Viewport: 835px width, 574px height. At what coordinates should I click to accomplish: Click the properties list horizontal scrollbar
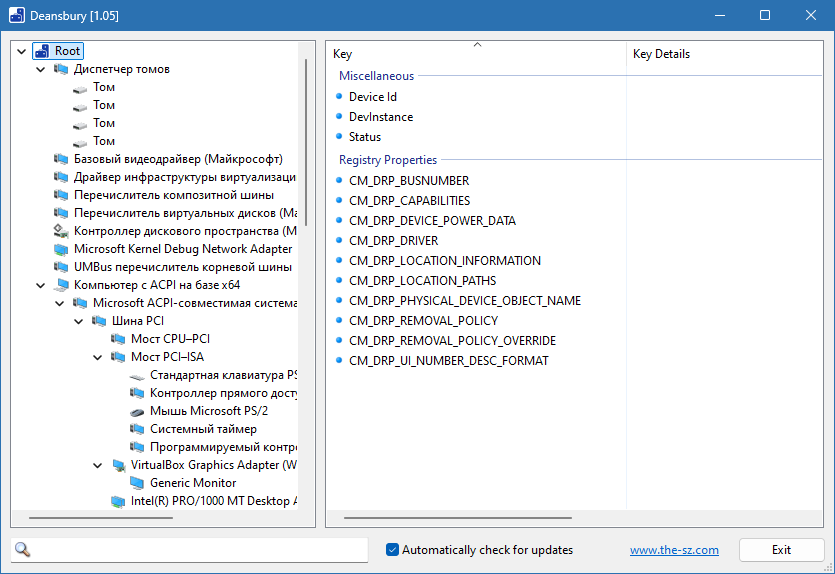point(458,518)
